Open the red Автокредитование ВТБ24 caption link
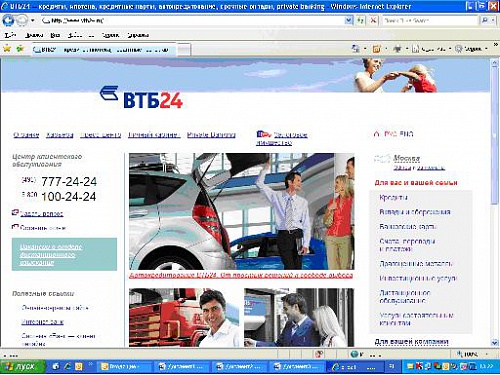The width and height of the screenshot is (500, 375). pyautogui.click(x=241, y=275)
